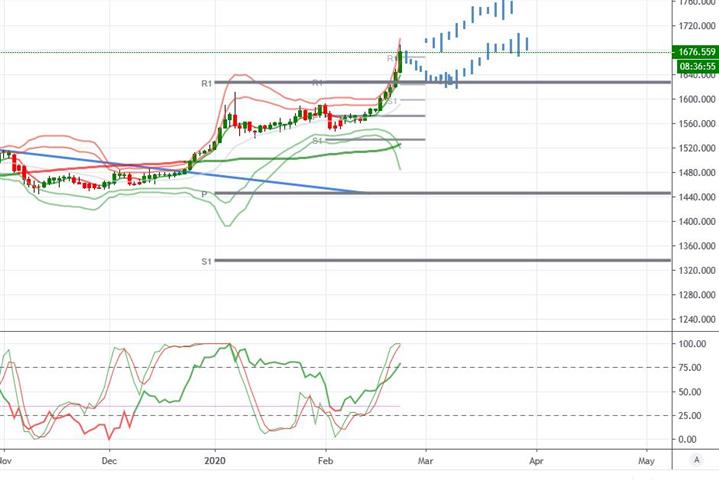719x480 pixels.
Task: Click the Dec label on time axis
Action: pyautogui.click(x=109, y=460)
